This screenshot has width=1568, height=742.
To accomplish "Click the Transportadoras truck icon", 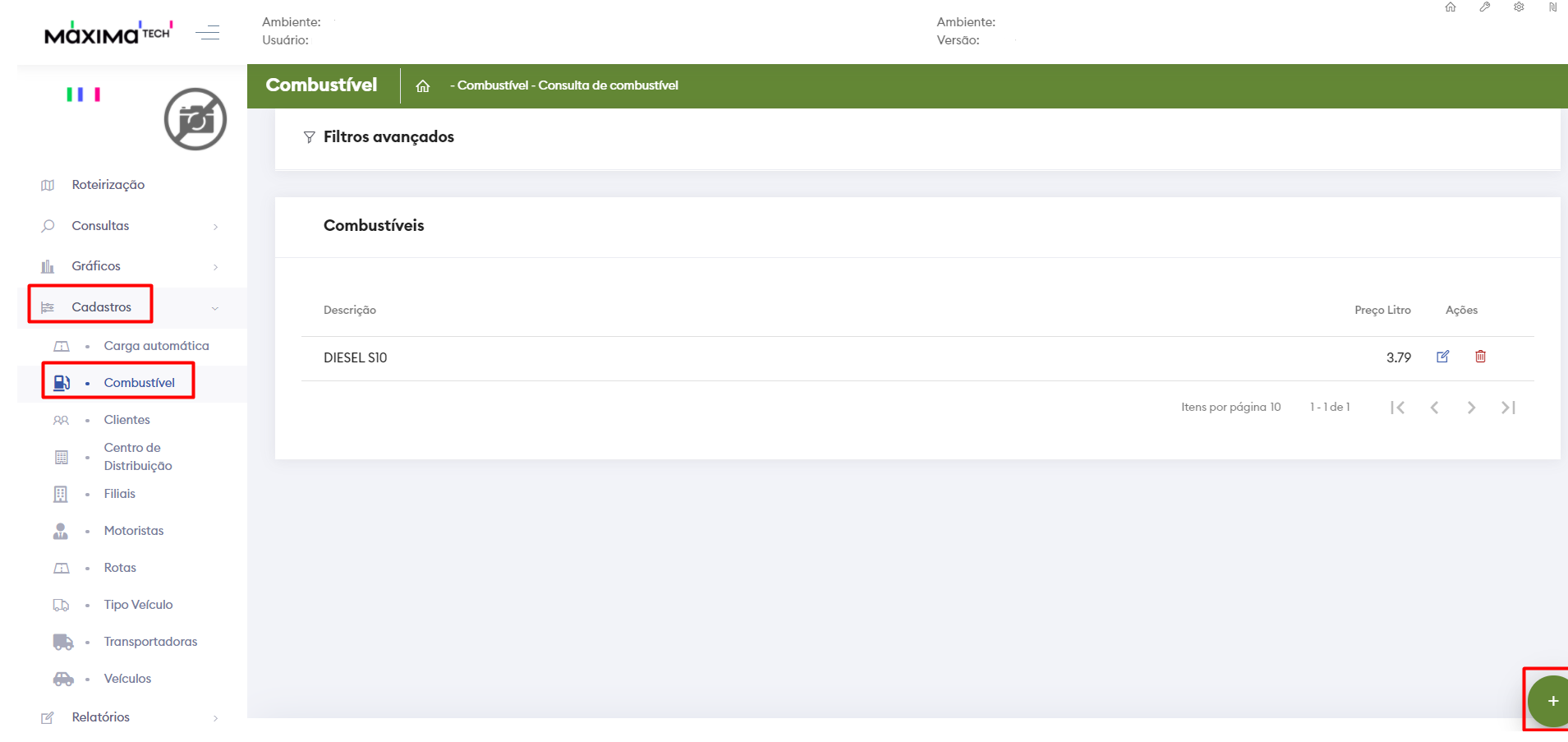I will pyautogui.click(x=63, y=642).
